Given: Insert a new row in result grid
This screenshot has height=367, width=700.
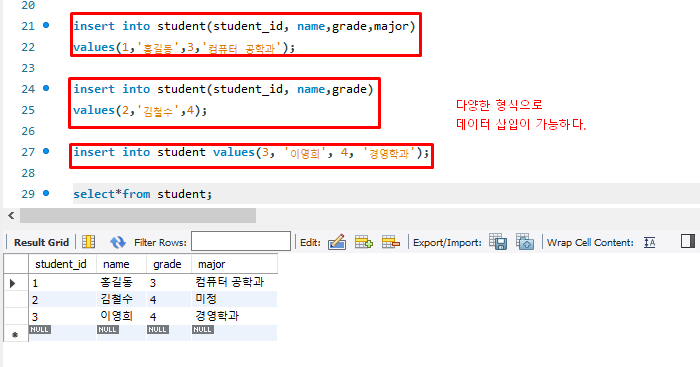Looking at the screenshot, I should [x=364, y=242].
